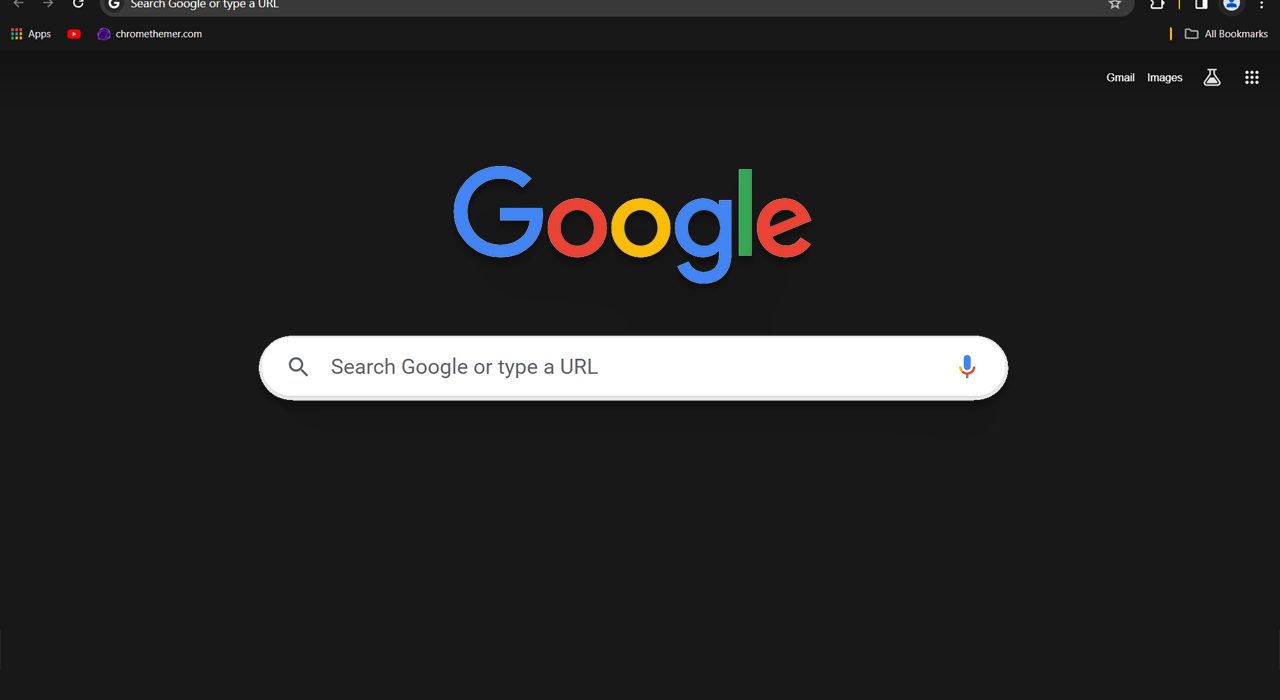Screen dimensions: 1280x700
Task: Expand the Google apps grid
Action: click(x=1252, y=77)
